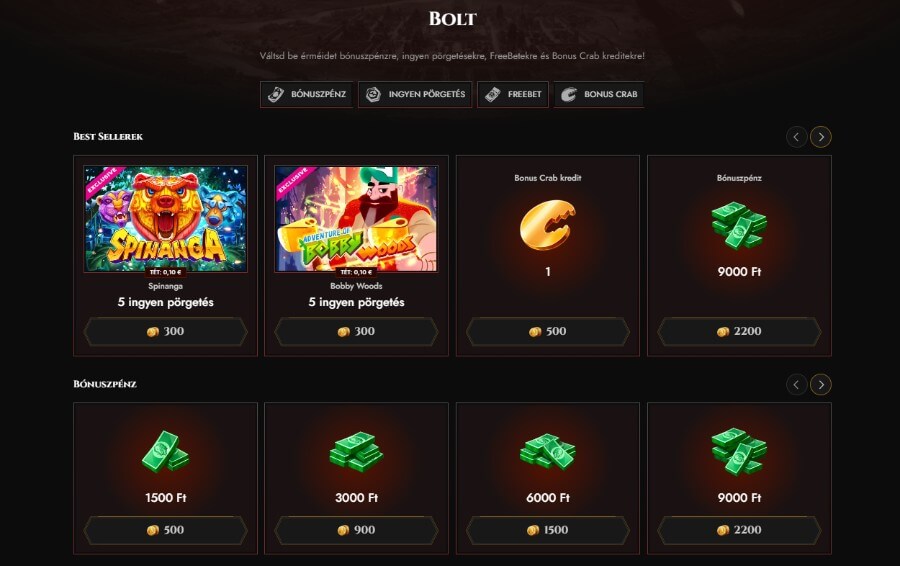
Task: Click the 1500 Ft single cash icon
Action: (x=165, y=451)
